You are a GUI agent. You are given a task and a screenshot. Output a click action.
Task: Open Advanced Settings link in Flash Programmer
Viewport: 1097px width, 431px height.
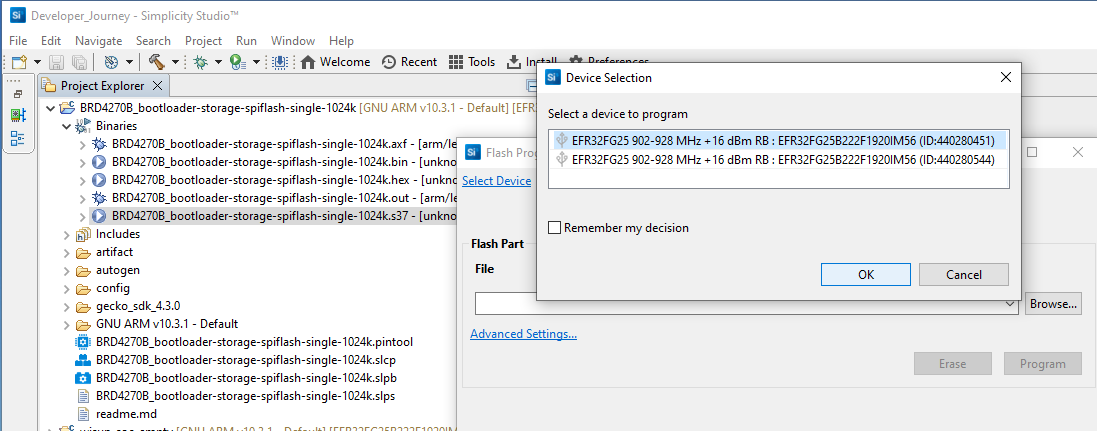coord(523,334)
